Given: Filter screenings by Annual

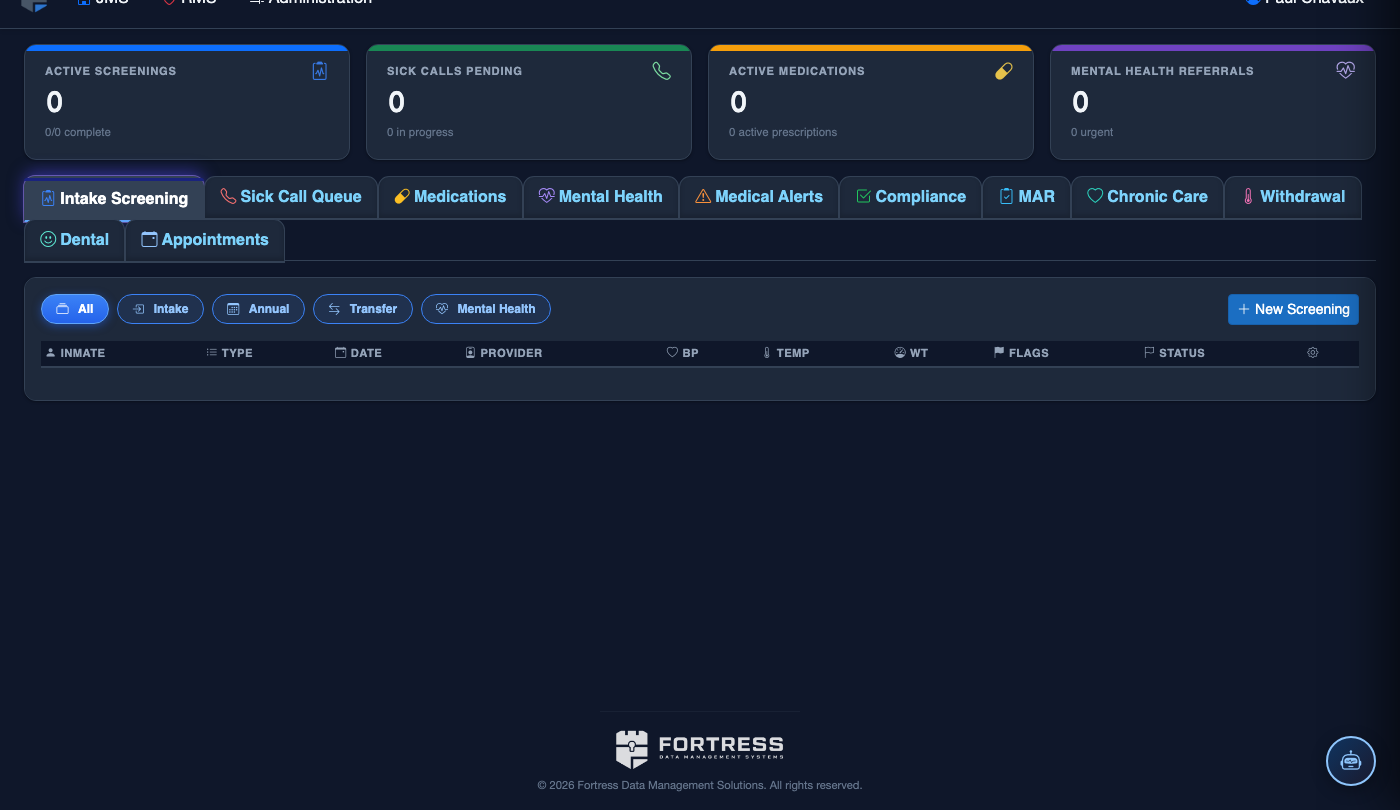Looking at the screenshot, I should point(258,309).
